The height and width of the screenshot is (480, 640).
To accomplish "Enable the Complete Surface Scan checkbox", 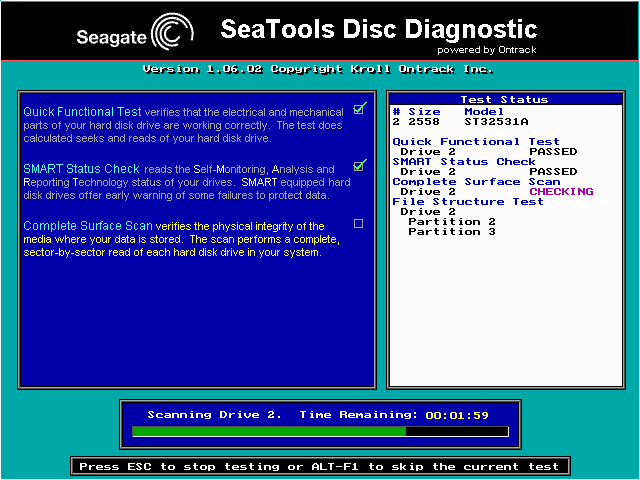I will (x=359, y=223).
